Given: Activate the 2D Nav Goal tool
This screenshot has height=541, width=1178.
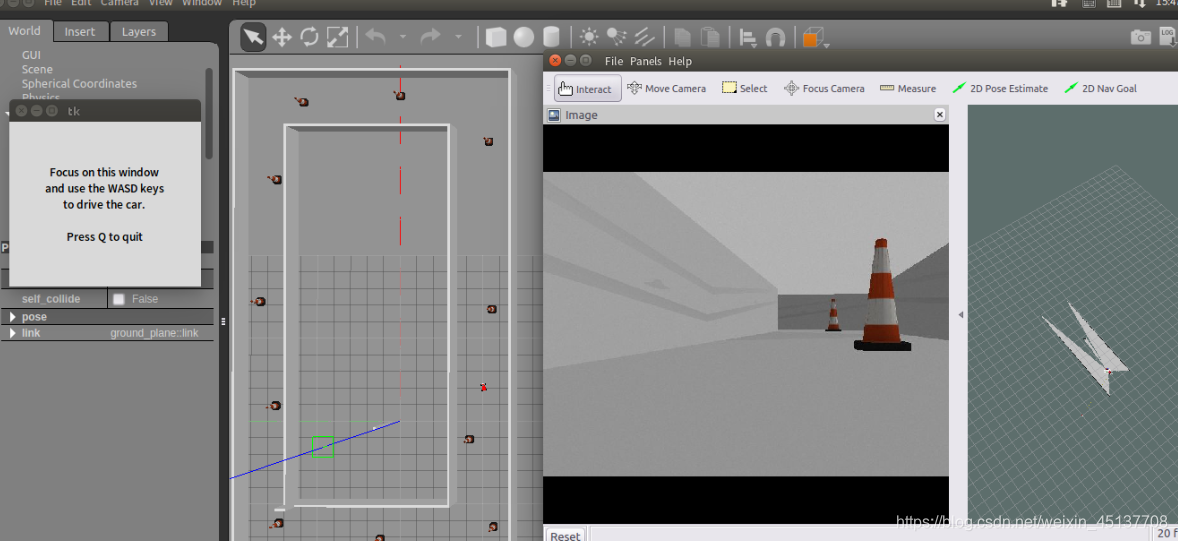Looking at the screenshot, I should pos(1101,89).
